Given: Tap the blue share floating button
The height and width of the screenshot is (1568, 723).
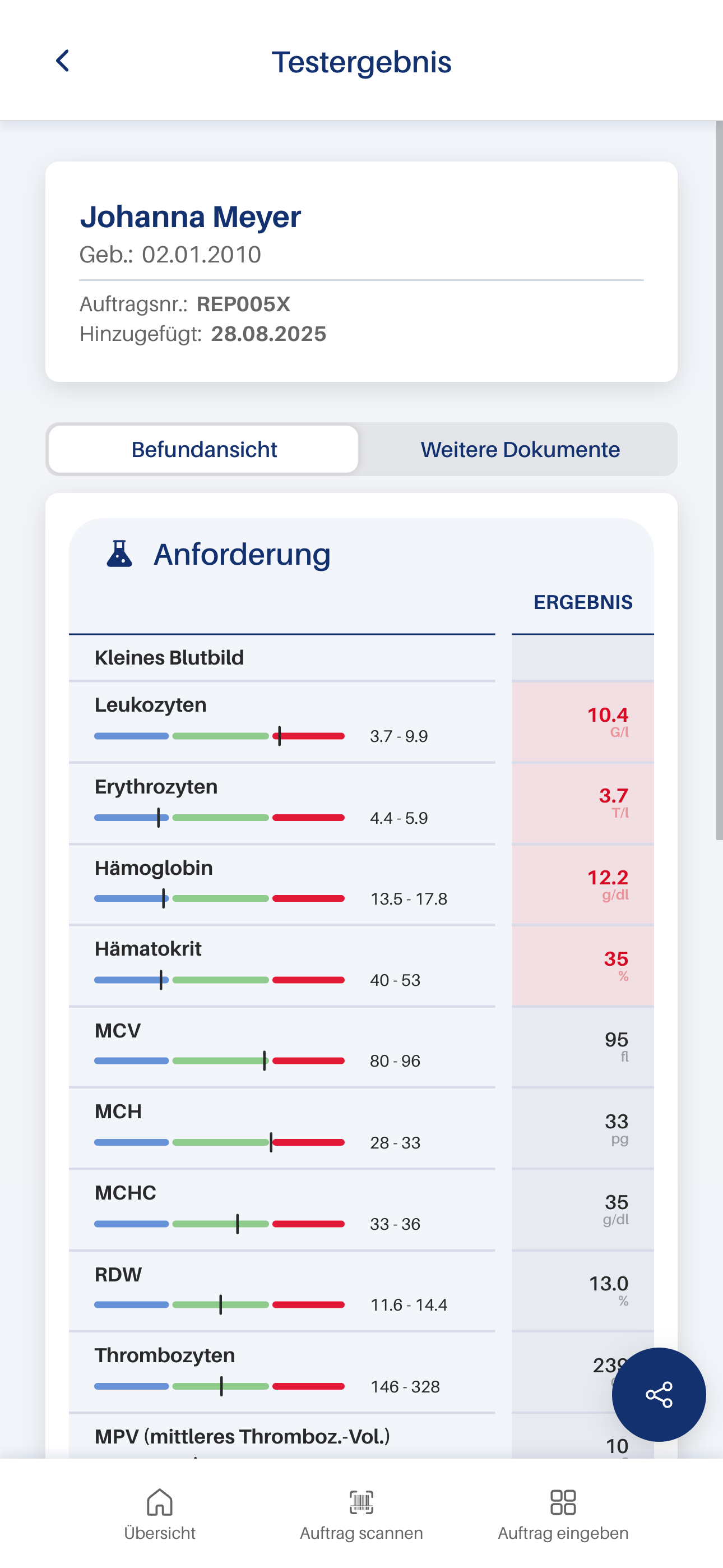Looking at the screenshot, I should pyautogui.click(x=659, y=1394).
